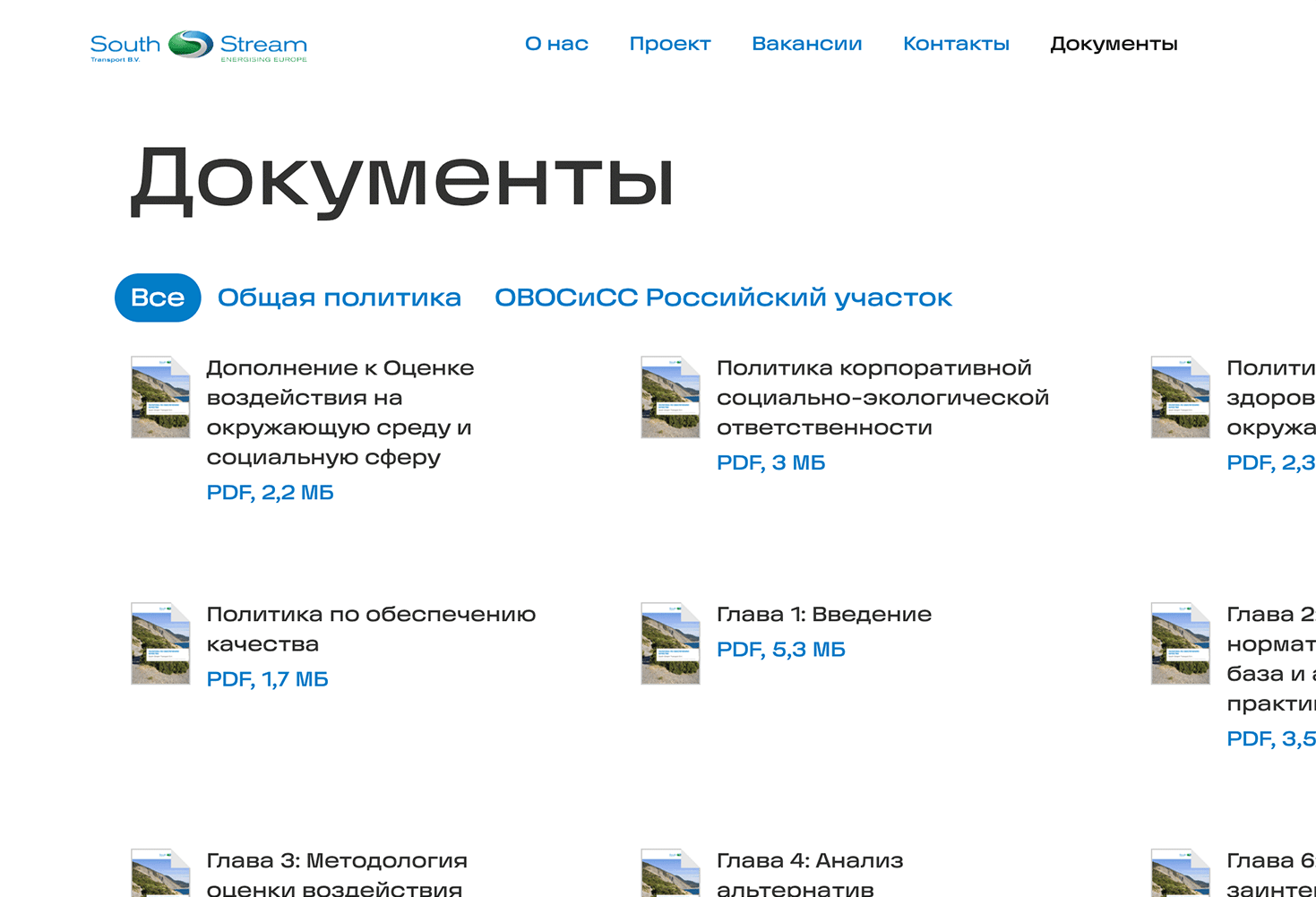Click PDF thumbnail for 'Политика по обеспечению качества'
The width and height of the screenshot is (1316, 897).
(x=160, y=643)
